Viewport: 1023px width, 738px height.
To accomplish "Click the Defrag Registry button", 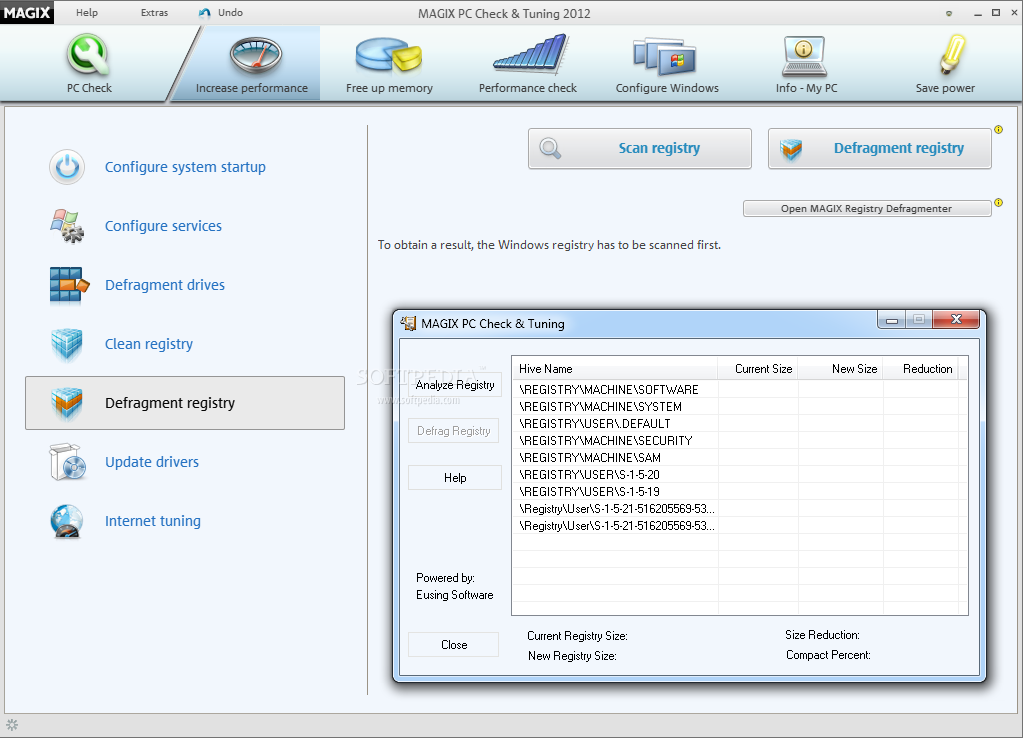I will pos(453,431).
